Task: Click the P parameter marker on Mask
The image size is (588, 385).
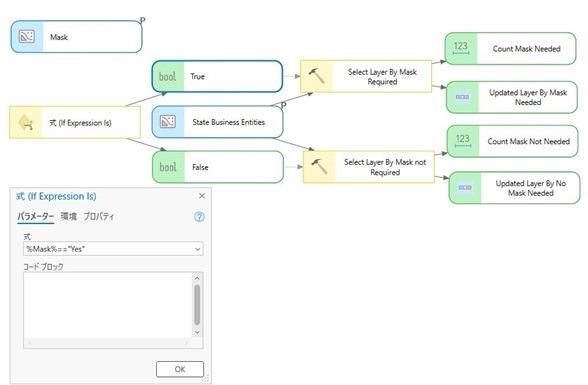Action: (x=142, y=20)
